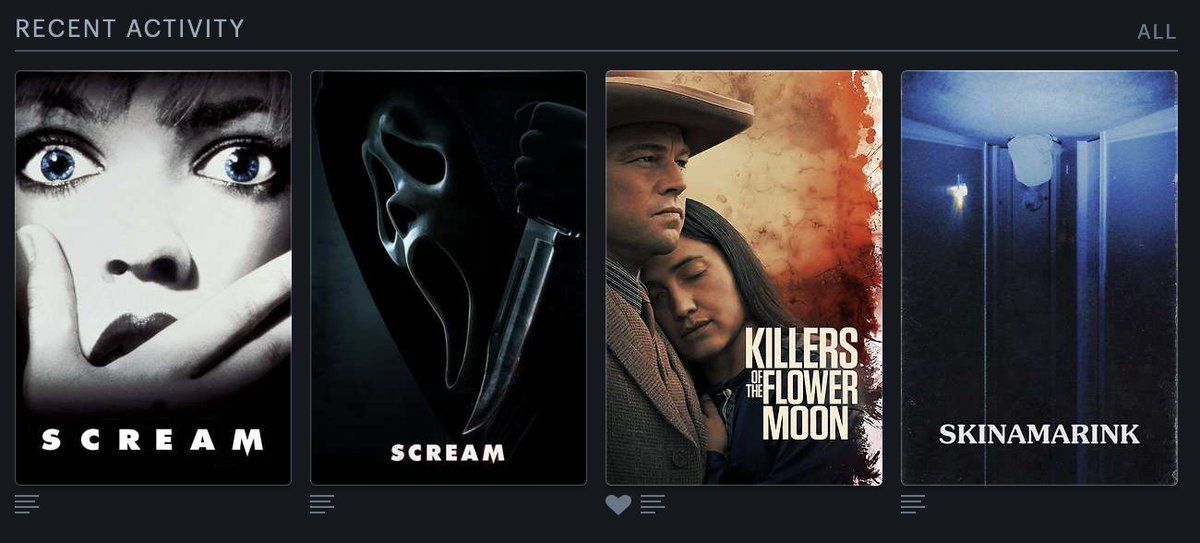Viewport: 1200px width, 543px height.
Task: Open the review icon under the black-and-white Scream poster
Action: click(x=27, y=504)
